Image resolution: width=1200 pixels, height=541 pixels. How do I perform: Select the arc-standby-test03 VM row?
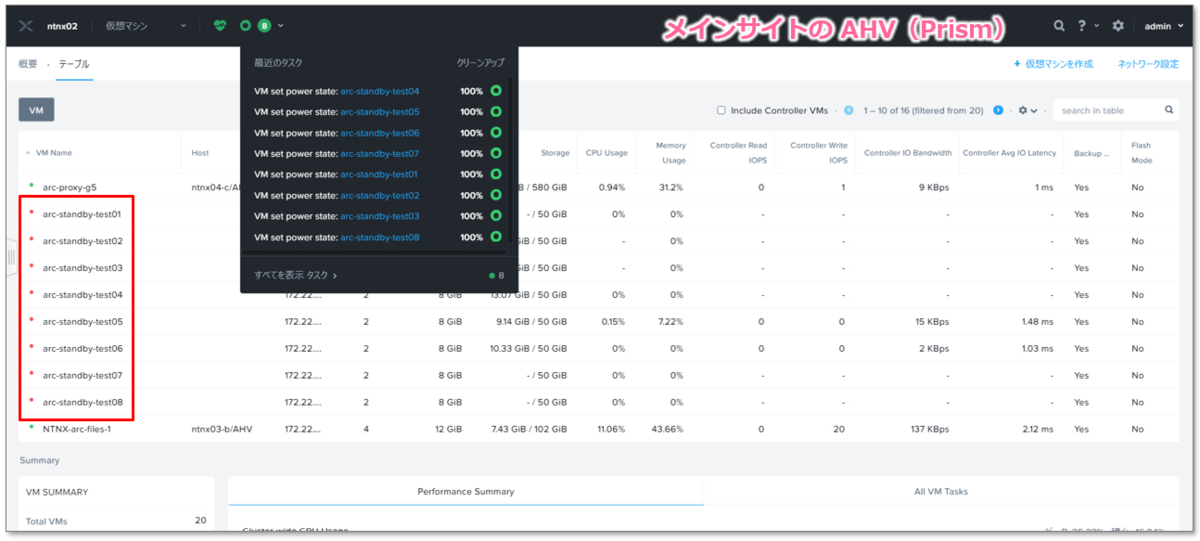[598, 268]
